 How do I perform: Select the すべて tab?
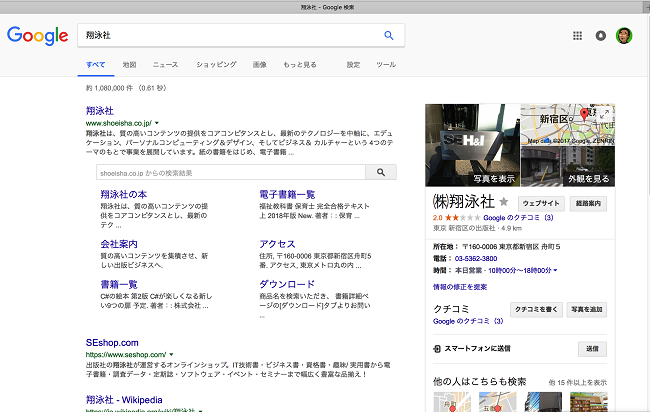[96, 65]
